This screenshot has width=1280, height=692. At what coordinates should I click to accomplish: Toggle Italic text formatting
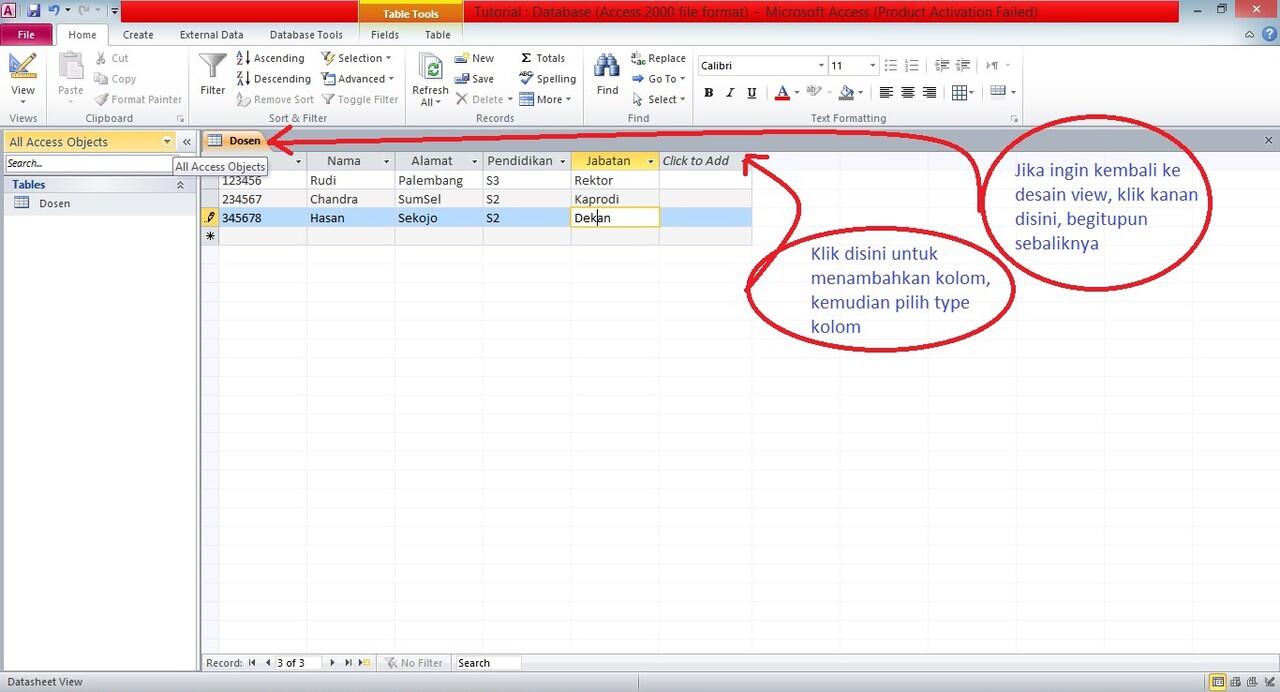tap(730, 93)
